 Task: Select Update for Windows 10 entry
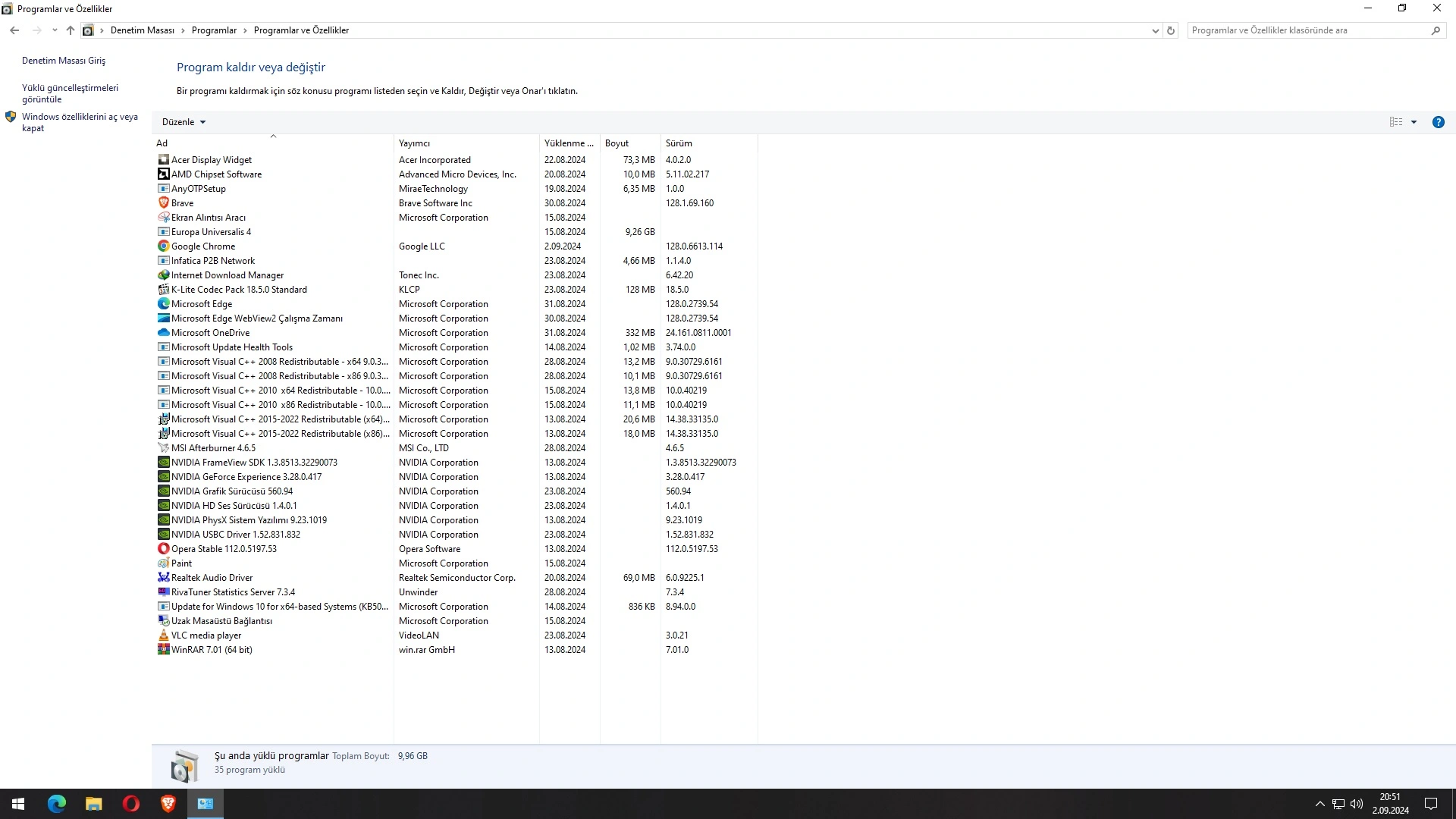[455, 607]
